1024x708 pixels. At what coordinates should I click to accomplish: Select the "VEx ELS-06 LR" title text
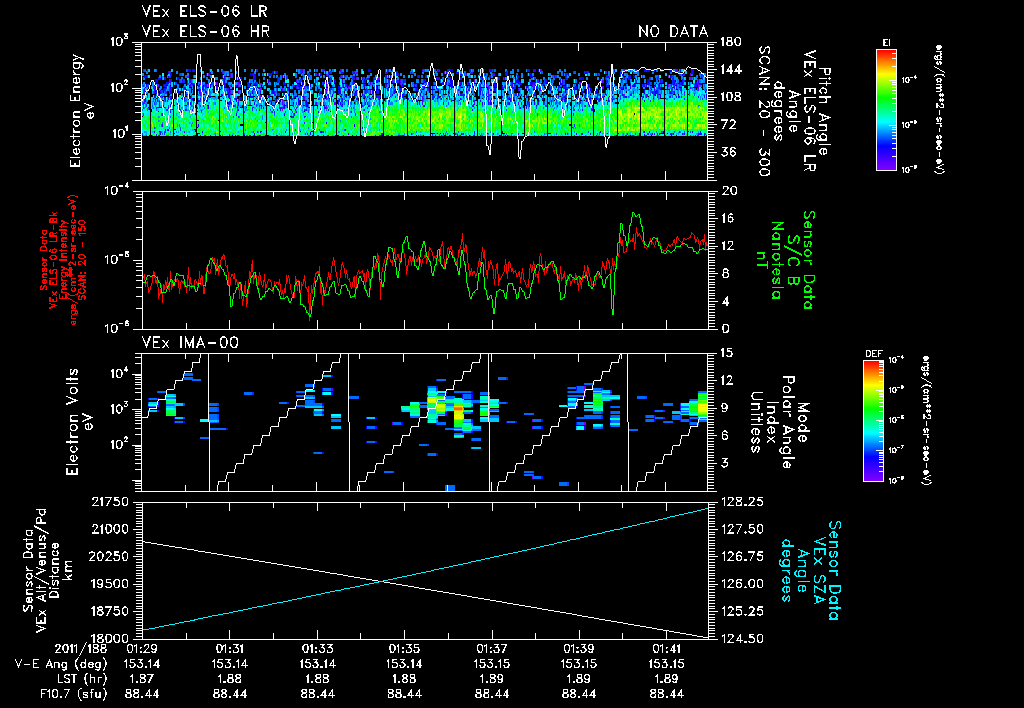coord(204,12)
